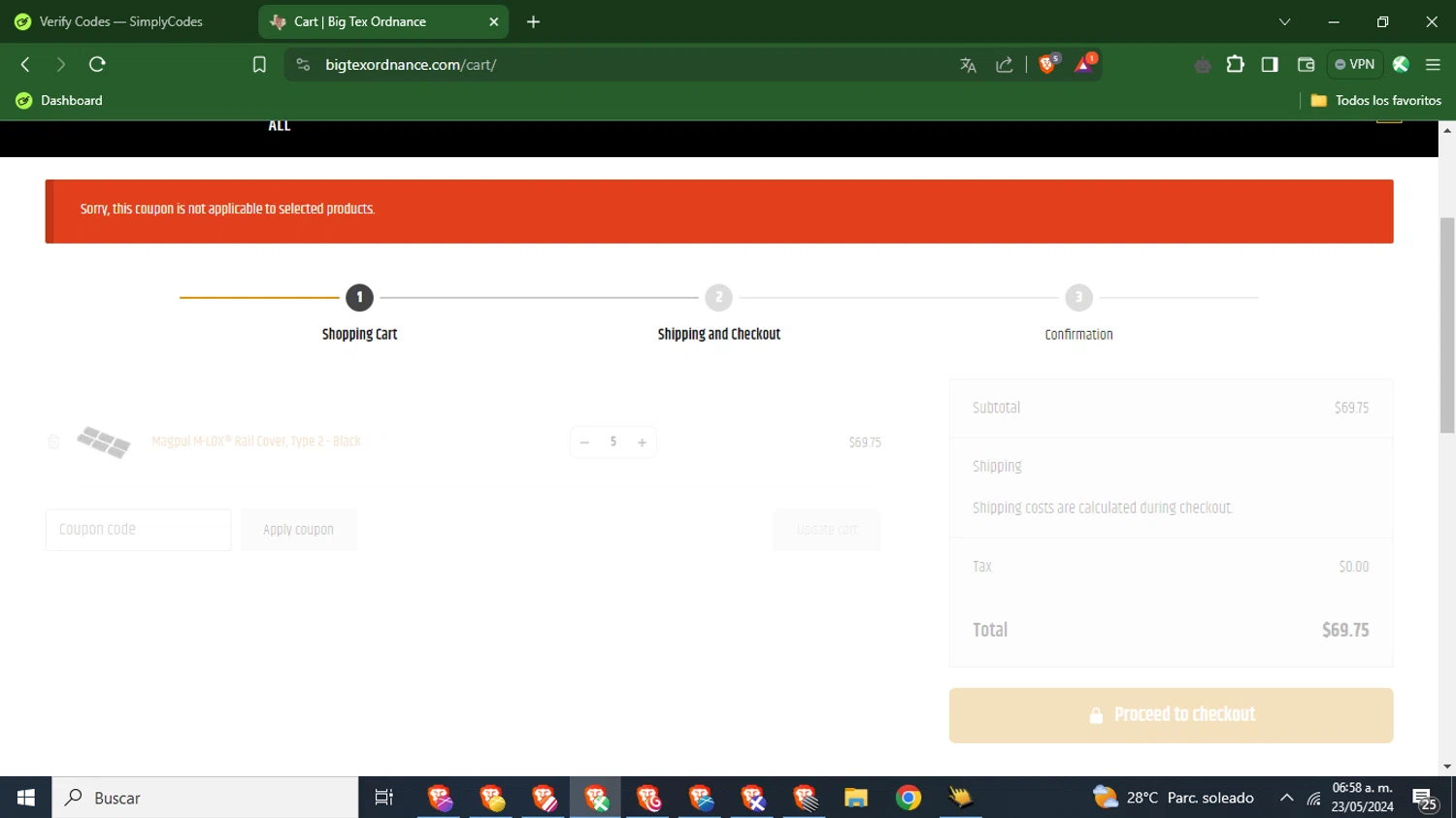Screen dimensions: 1456x818
Task: Open the taskbar clock showing 06:58 a. m.
Action: [x=1363, y=798]
